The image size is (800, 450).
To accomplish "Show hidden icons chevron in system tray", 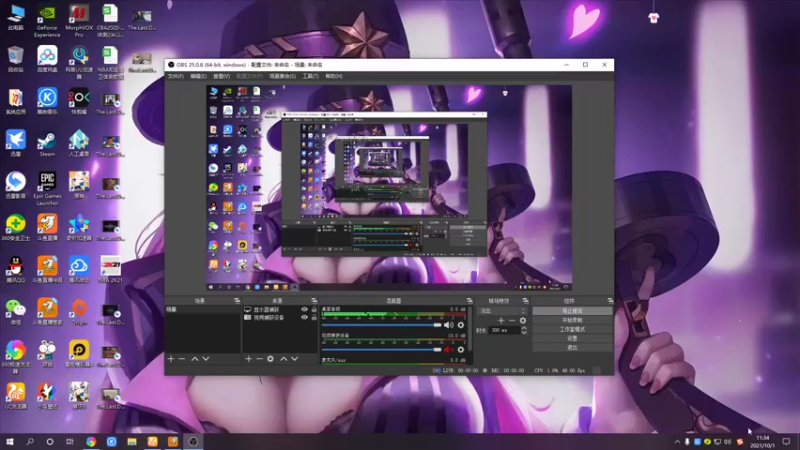I will point(677,442).
